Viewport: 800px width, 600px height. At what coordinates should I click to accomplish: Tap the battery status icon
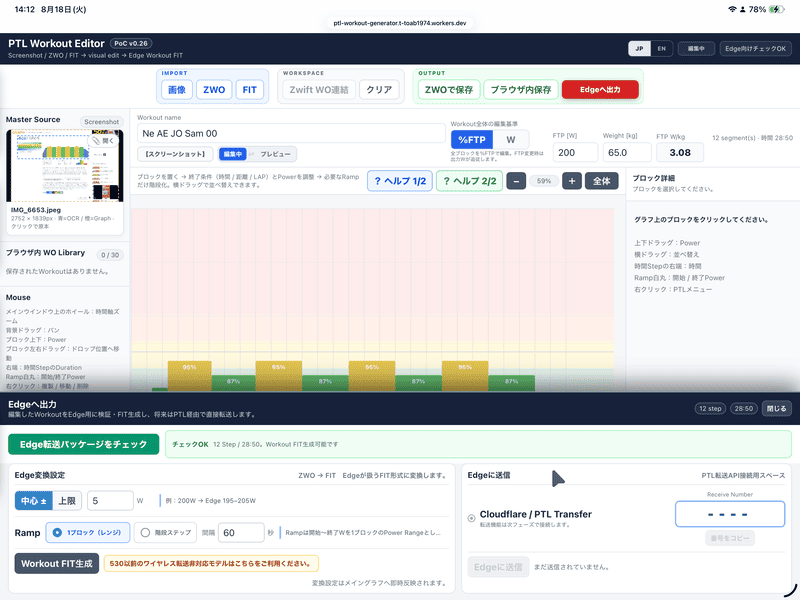click(777, 9)
